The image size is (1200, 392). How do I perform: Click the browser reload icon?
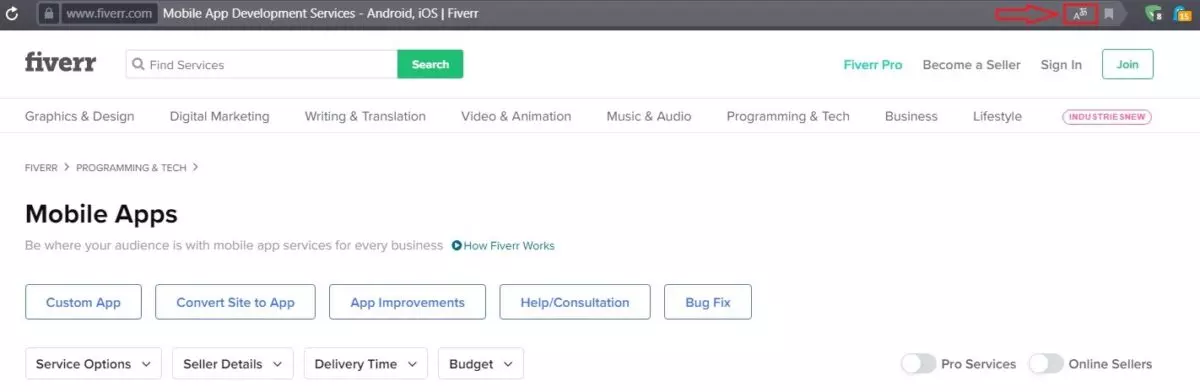point(12,14)
